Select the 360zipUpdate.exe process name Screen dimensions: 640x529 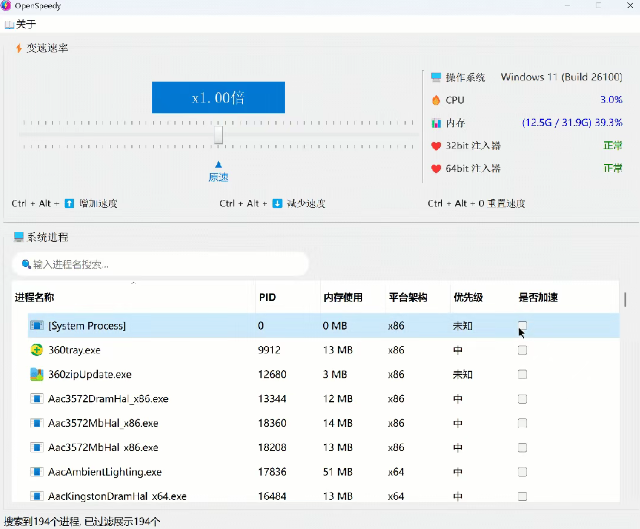click(90, 374)
